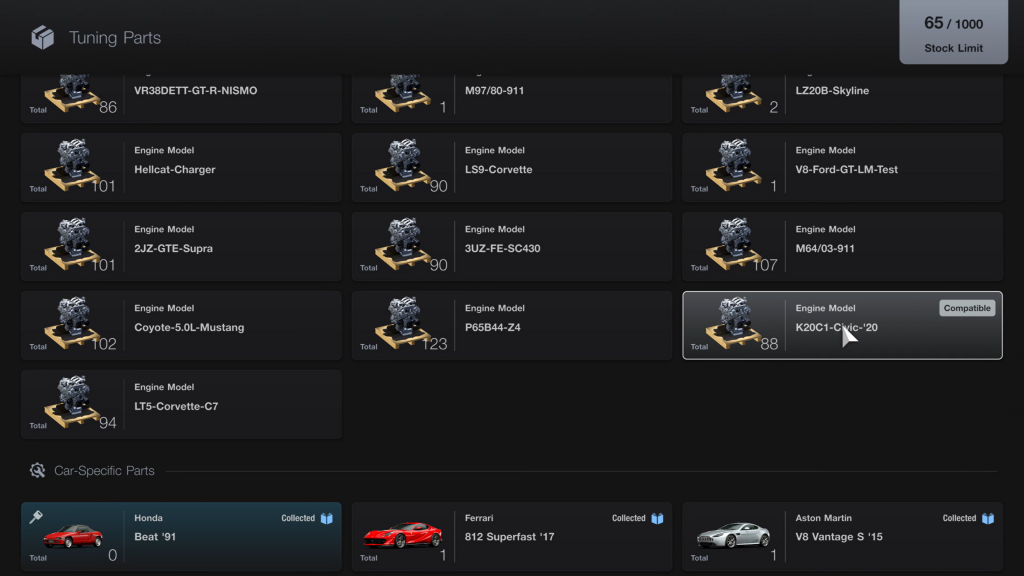Click the Car-Specific Parts gear icon
Screen dimensions: 1024x576
tap(37, 470)
